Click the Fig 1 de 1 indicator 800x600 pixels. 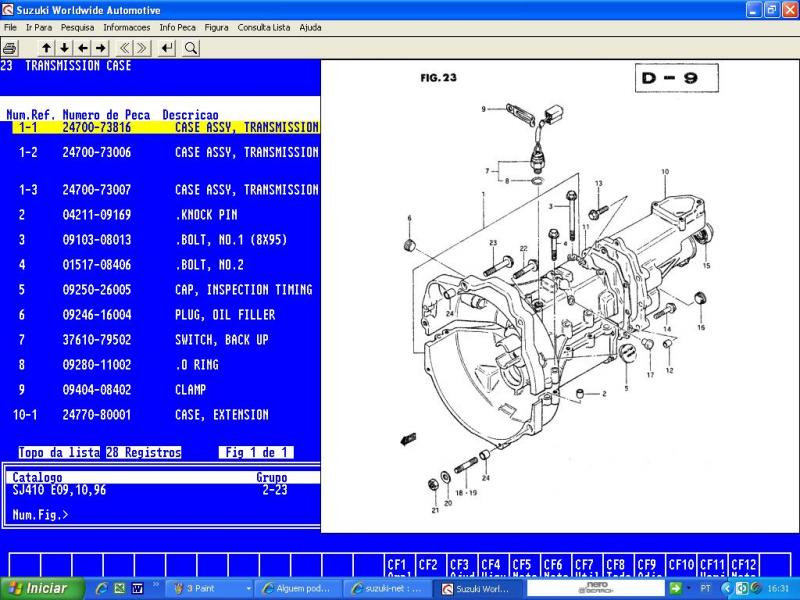coord(256,453)
